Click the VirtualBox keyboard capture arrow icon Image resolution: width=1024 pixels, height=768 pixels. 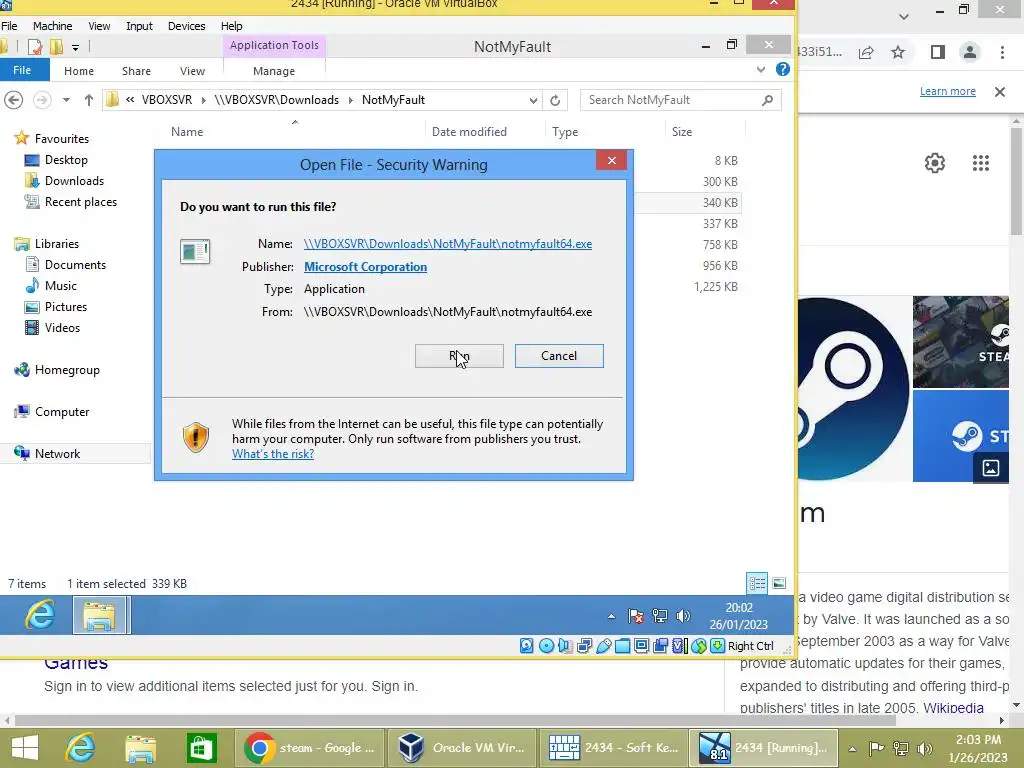click(717, 646)
